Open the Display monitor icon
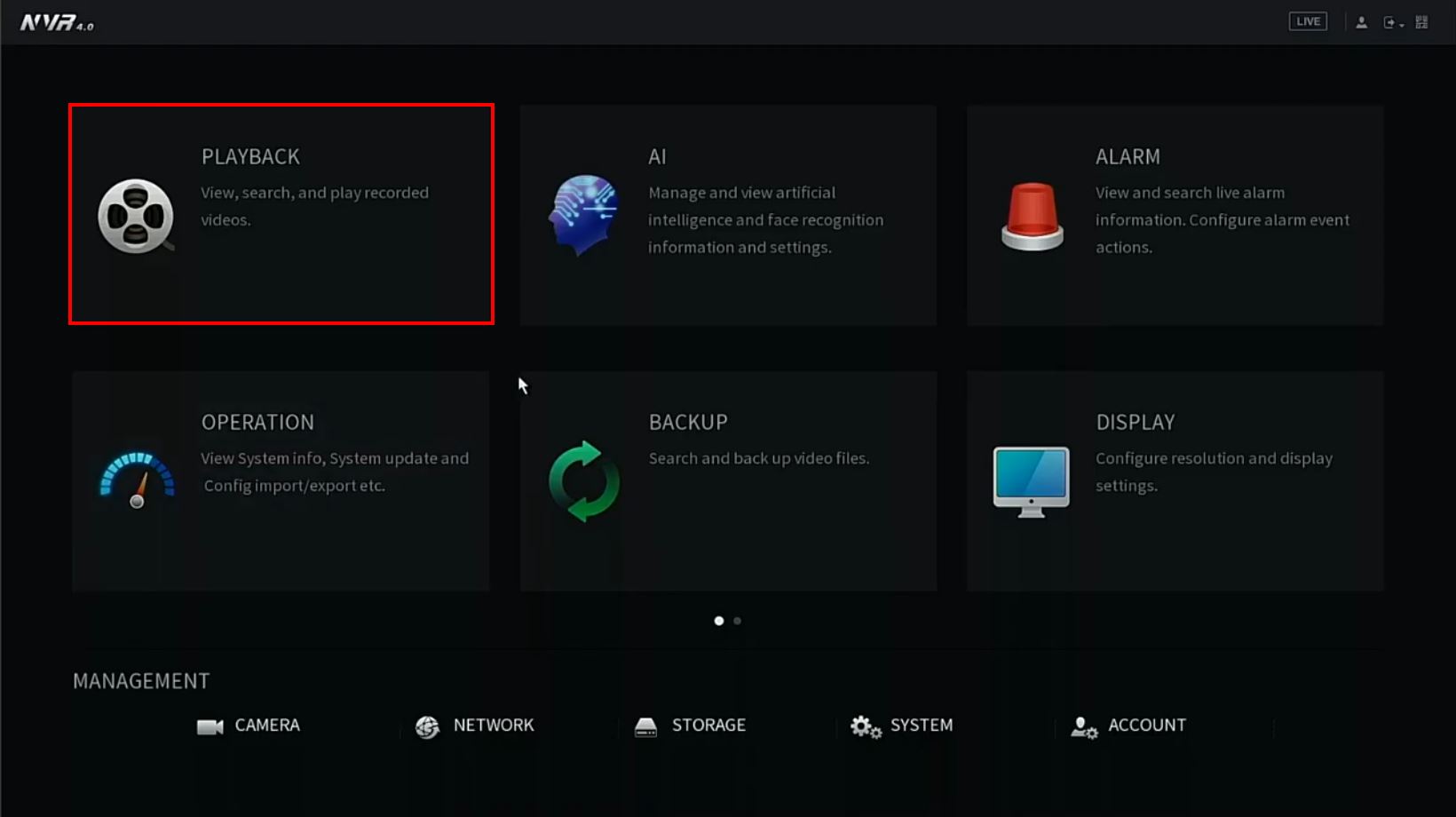 (1031, 482)
